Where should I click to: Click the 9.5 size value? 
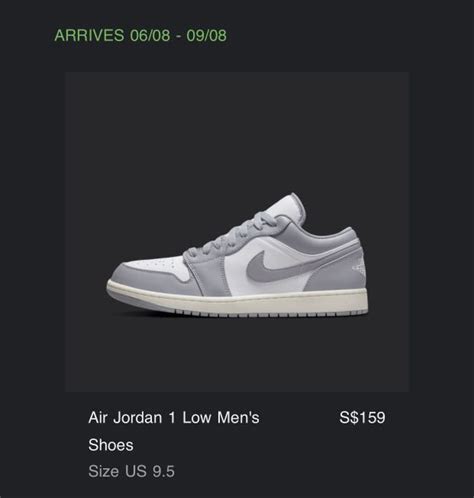click(163, 471)
